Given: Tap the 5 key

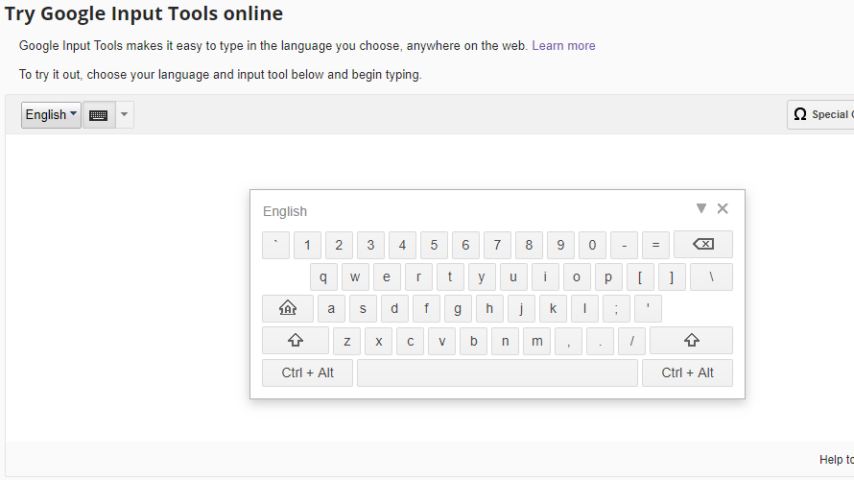Looking at the screenshot, I should tap(434, 245).
